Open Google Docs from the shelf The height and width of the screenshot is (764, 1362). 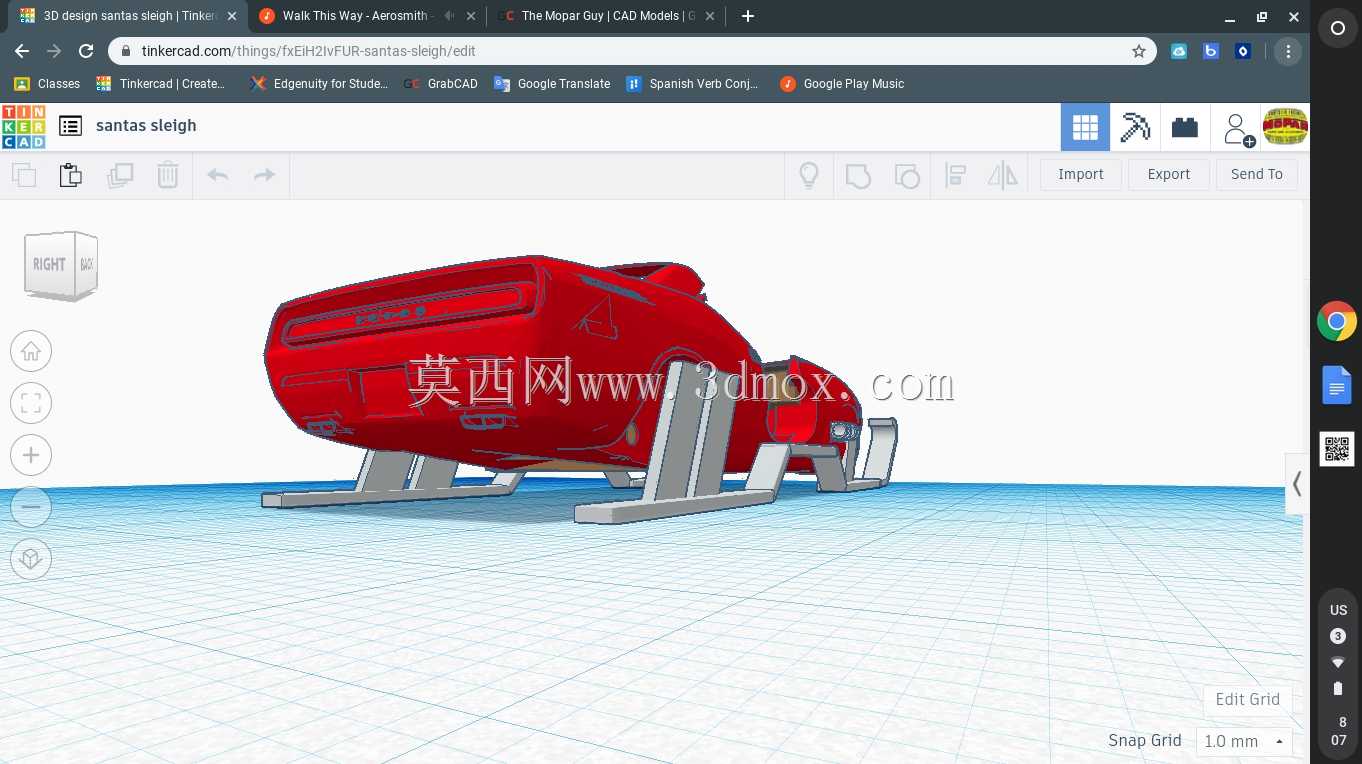(1337, 385)
